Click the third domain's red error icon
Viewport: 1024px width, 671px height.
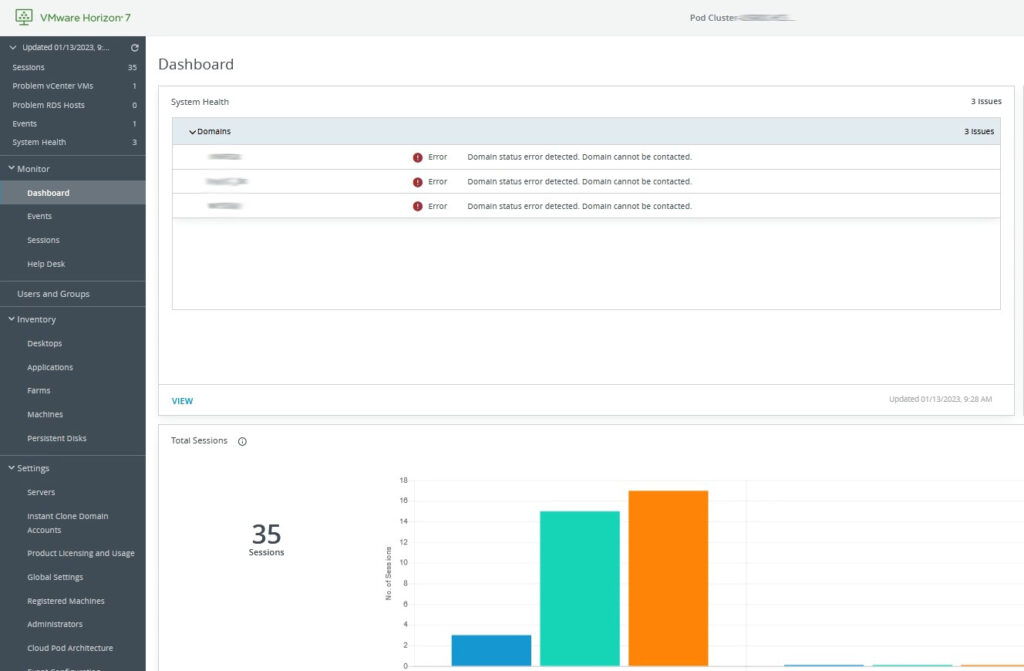pos(417,206)
